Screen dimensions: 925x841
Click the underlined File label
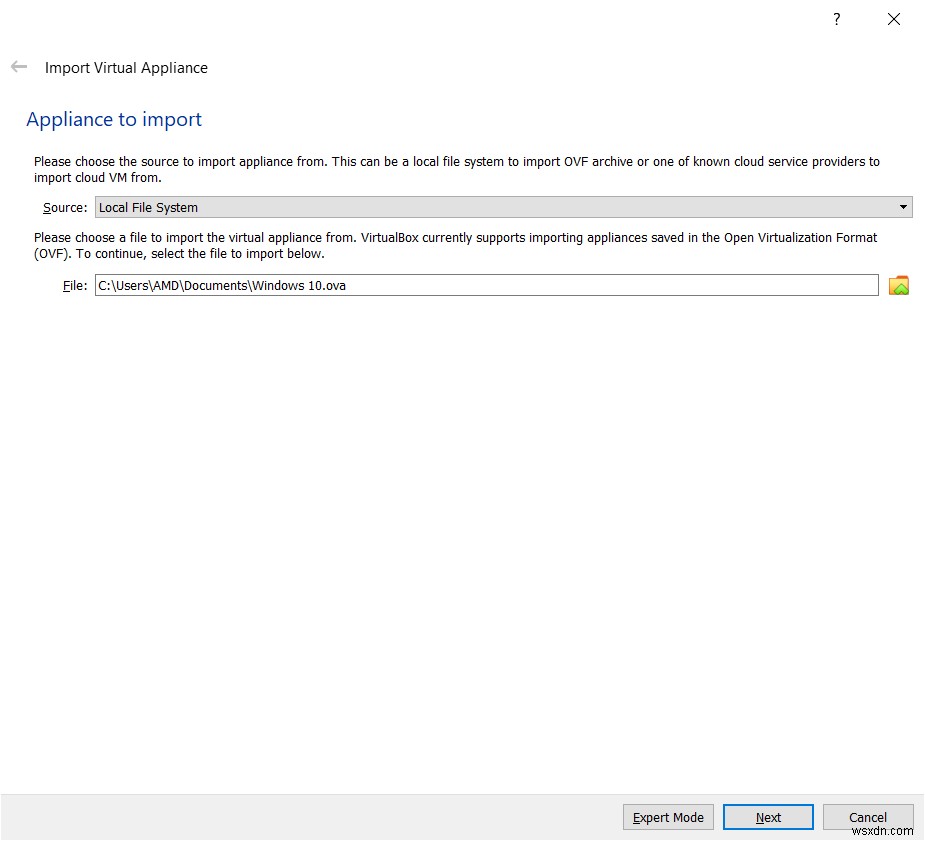pos(74,285)
